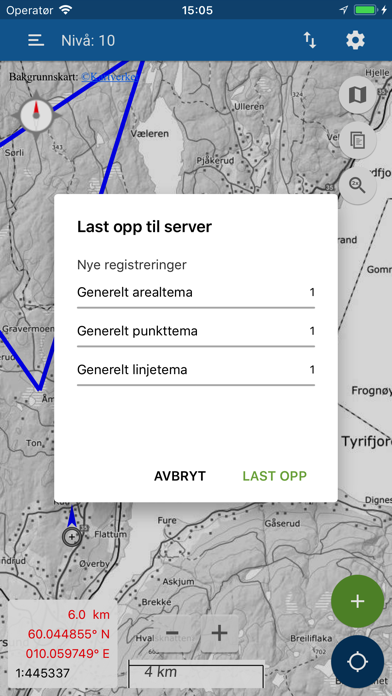Image resolution: width=392 pixels, height=696 pixels.
Task: Zoom out with the minus button
Action: [172, 633]
